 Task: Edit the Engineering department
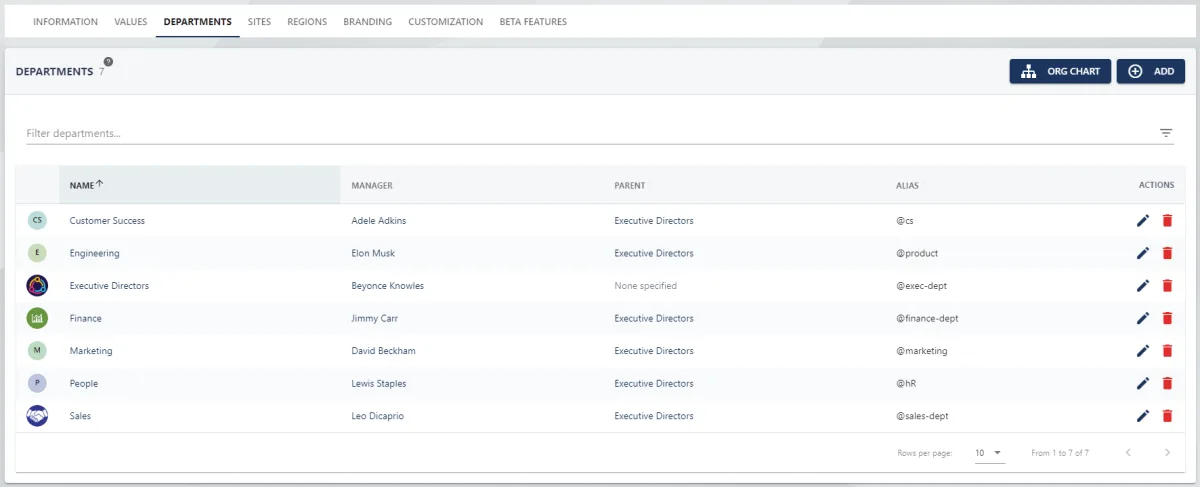[x=1143, y=253]
